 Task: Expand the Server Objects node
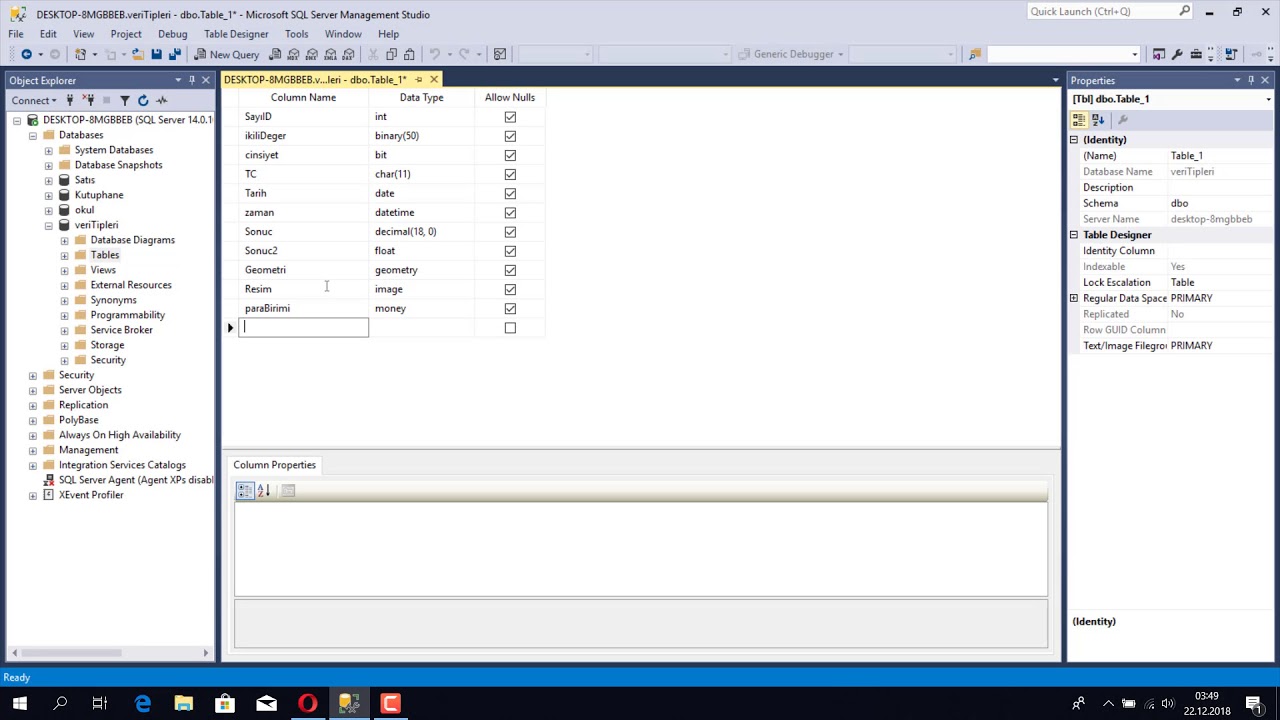[33, 390]
